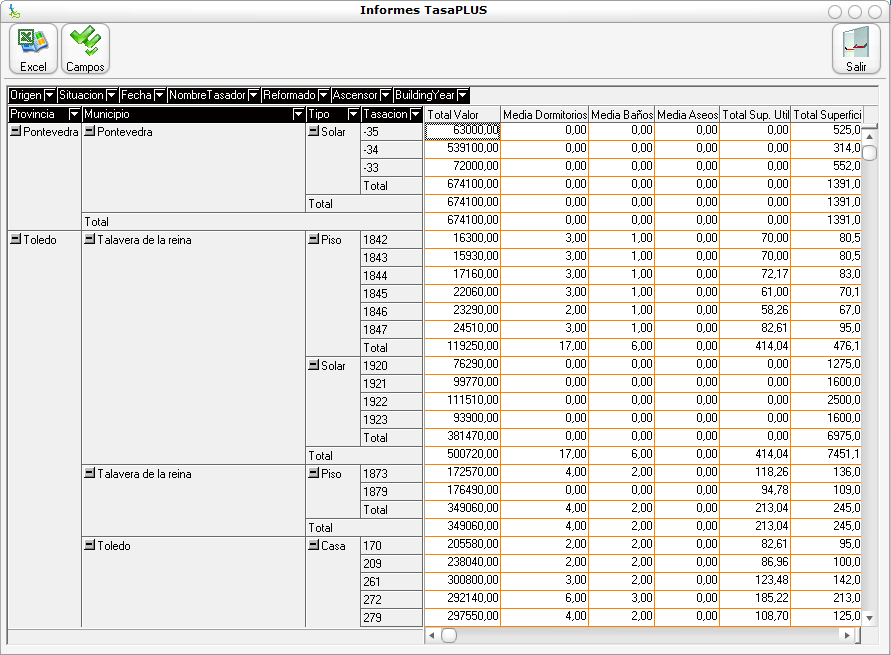Image resolution: width=891 pixels, height=655 pixels.
Task: Click the horizontal scrollbar right arrow
Action: pyautogui.click(x=847, y=635)
